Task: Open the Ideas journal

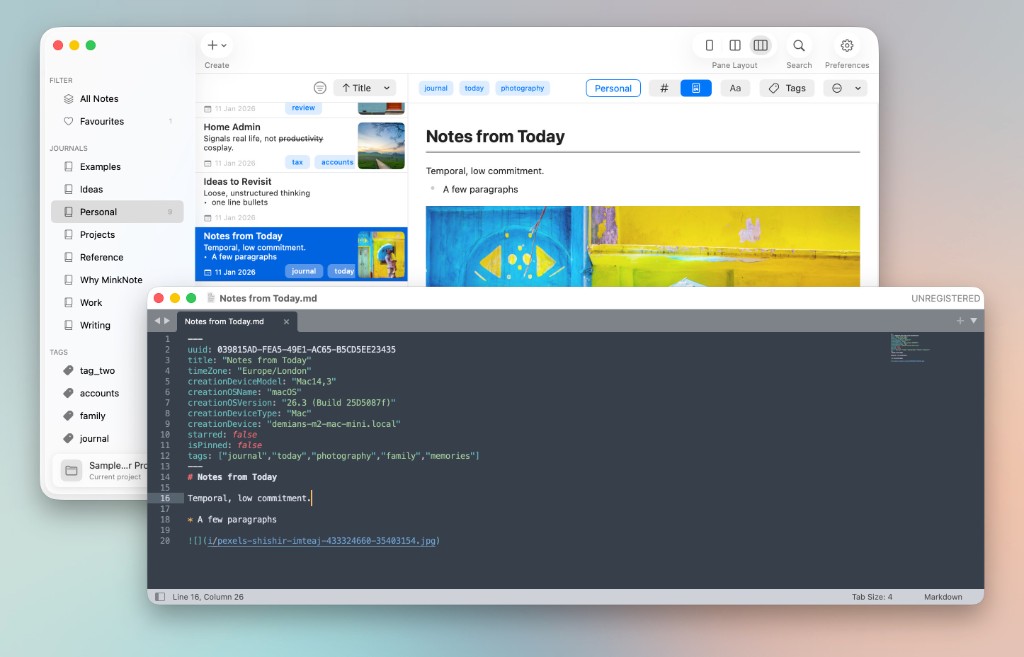Action: [117, 189]
